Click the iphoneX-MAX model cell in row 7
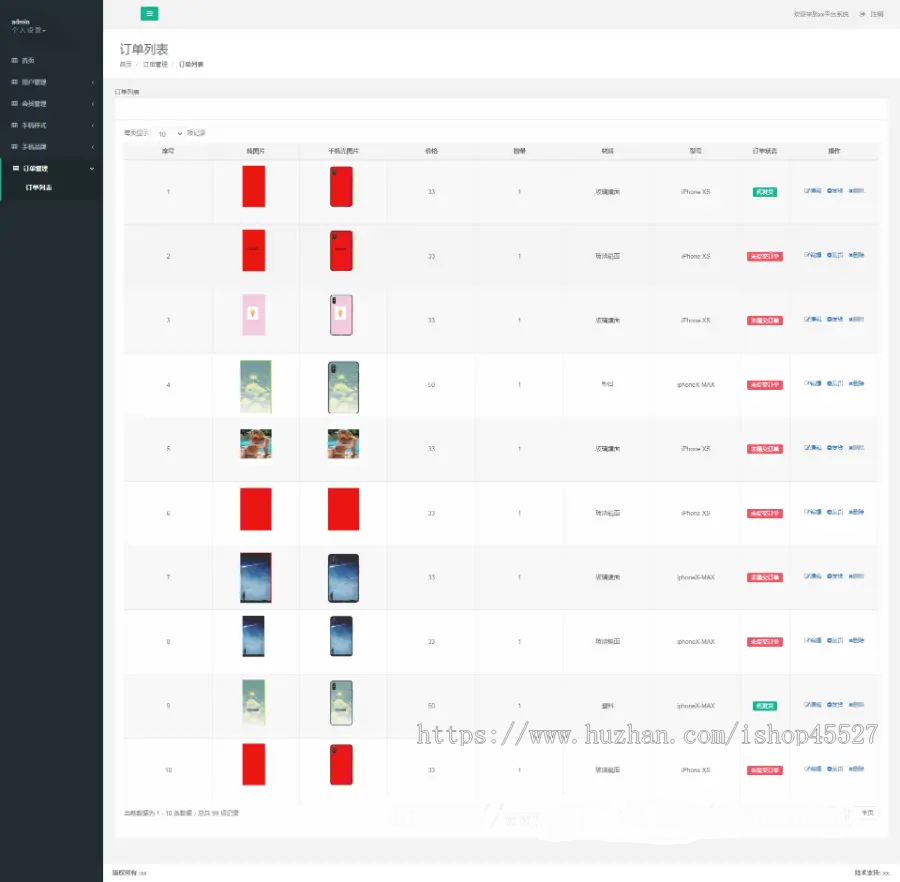Viewport: 900px width, 882px height. [696, 577]
